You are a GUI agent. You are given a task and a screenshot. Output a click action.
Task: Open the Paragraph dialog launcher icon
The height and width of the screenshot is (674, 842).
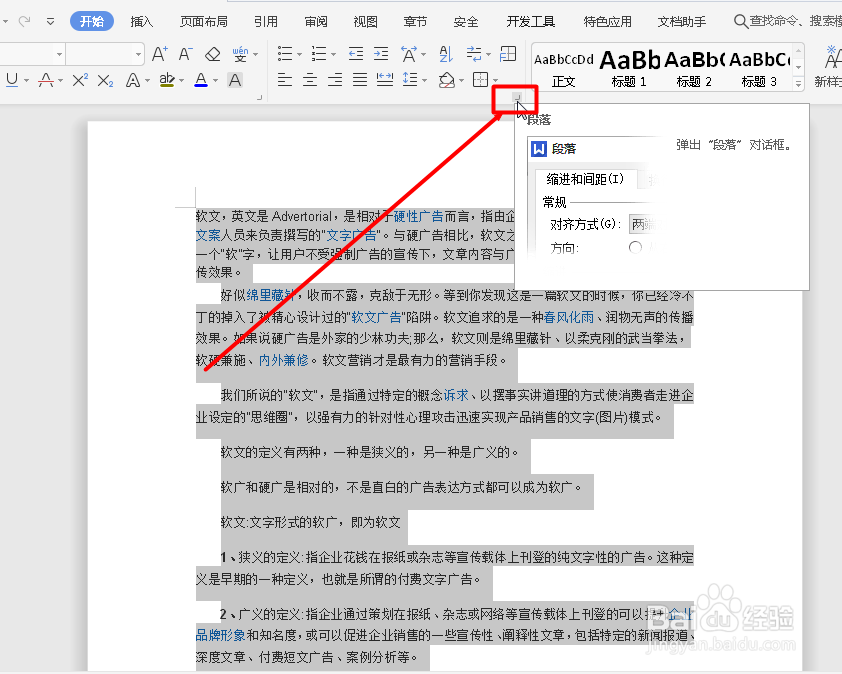(x=517, y=97)
